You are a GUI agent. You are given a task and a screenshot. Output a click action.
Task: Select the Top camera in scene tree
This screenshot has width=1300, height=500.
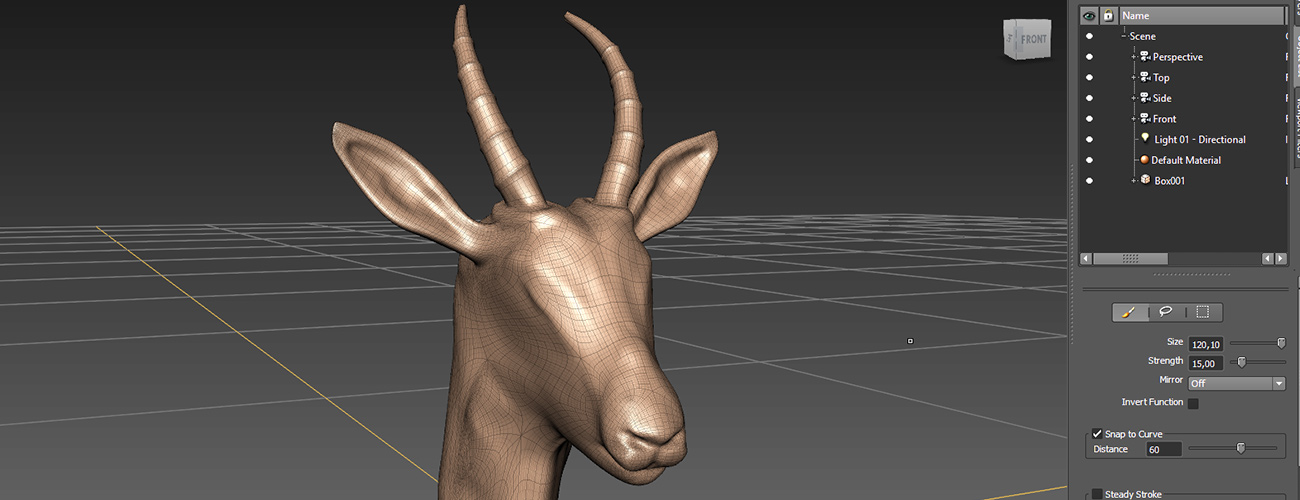click(1160, 78)
